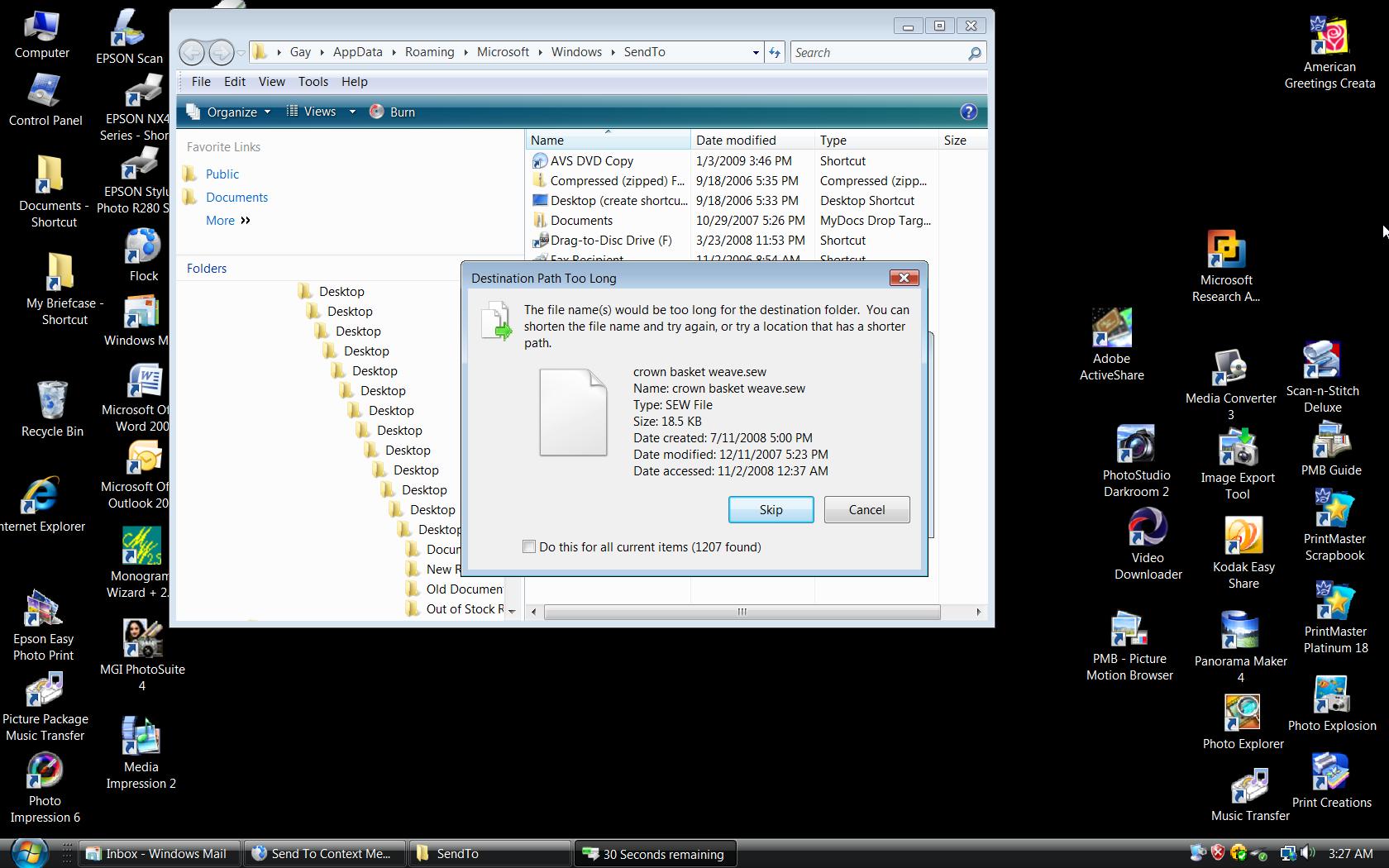The image size is (1389, 868).
Task: Open Photo Explorer desktop icon
Action: coord(1243,721)
